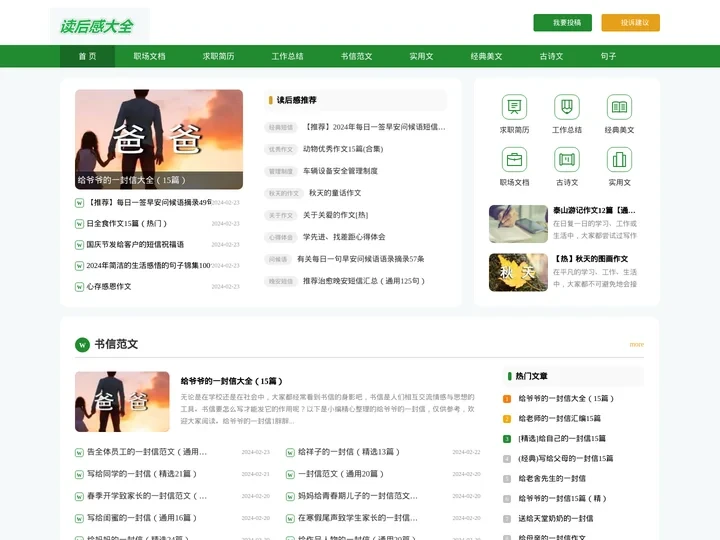
Task: Open 告全体员工的一封信范文 article
Action: [x=147, y=452]
